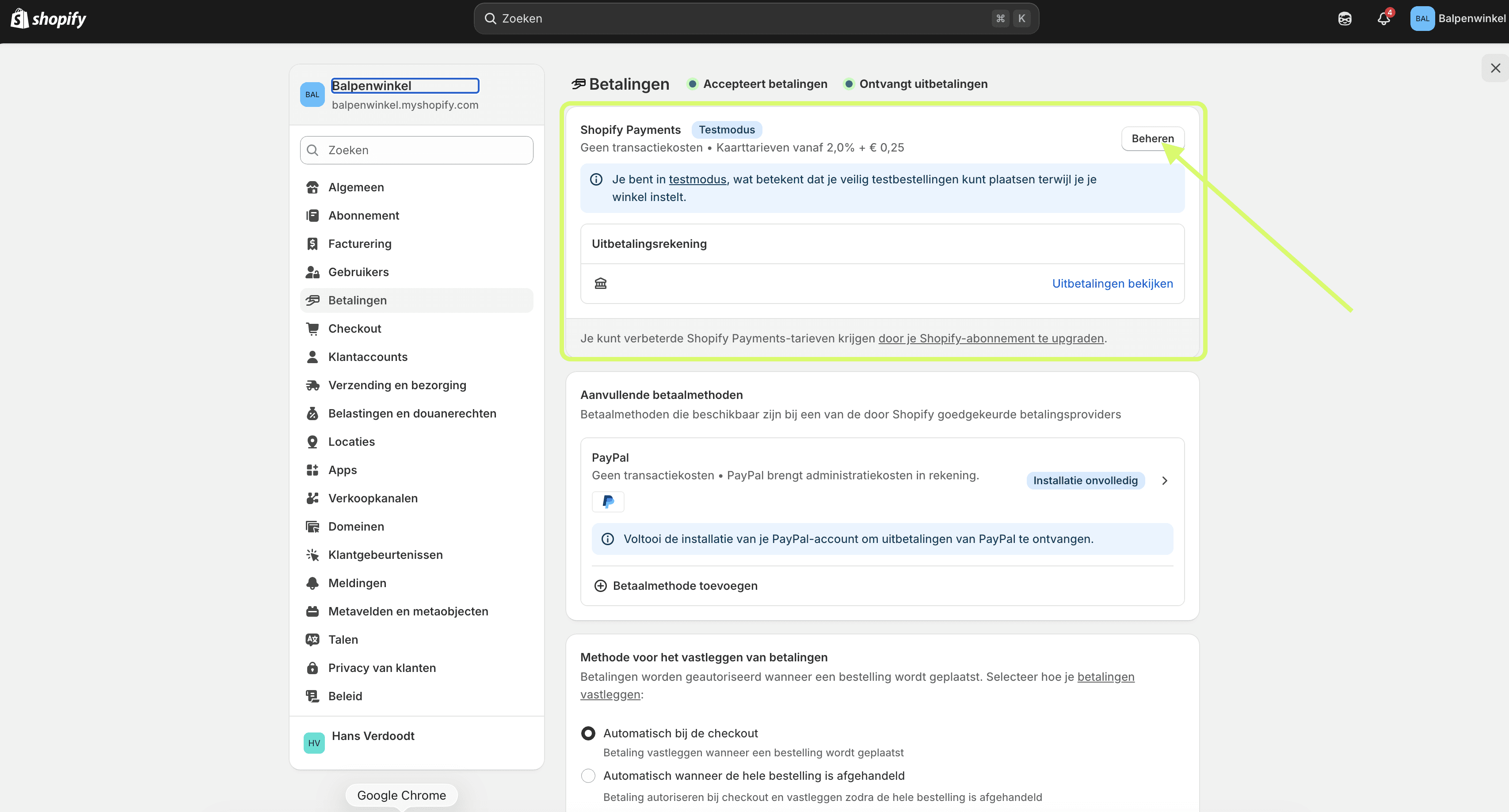1509x812 pixels.
Task: Open the notifications bell with badge 4
Action: pos(1383,18)
